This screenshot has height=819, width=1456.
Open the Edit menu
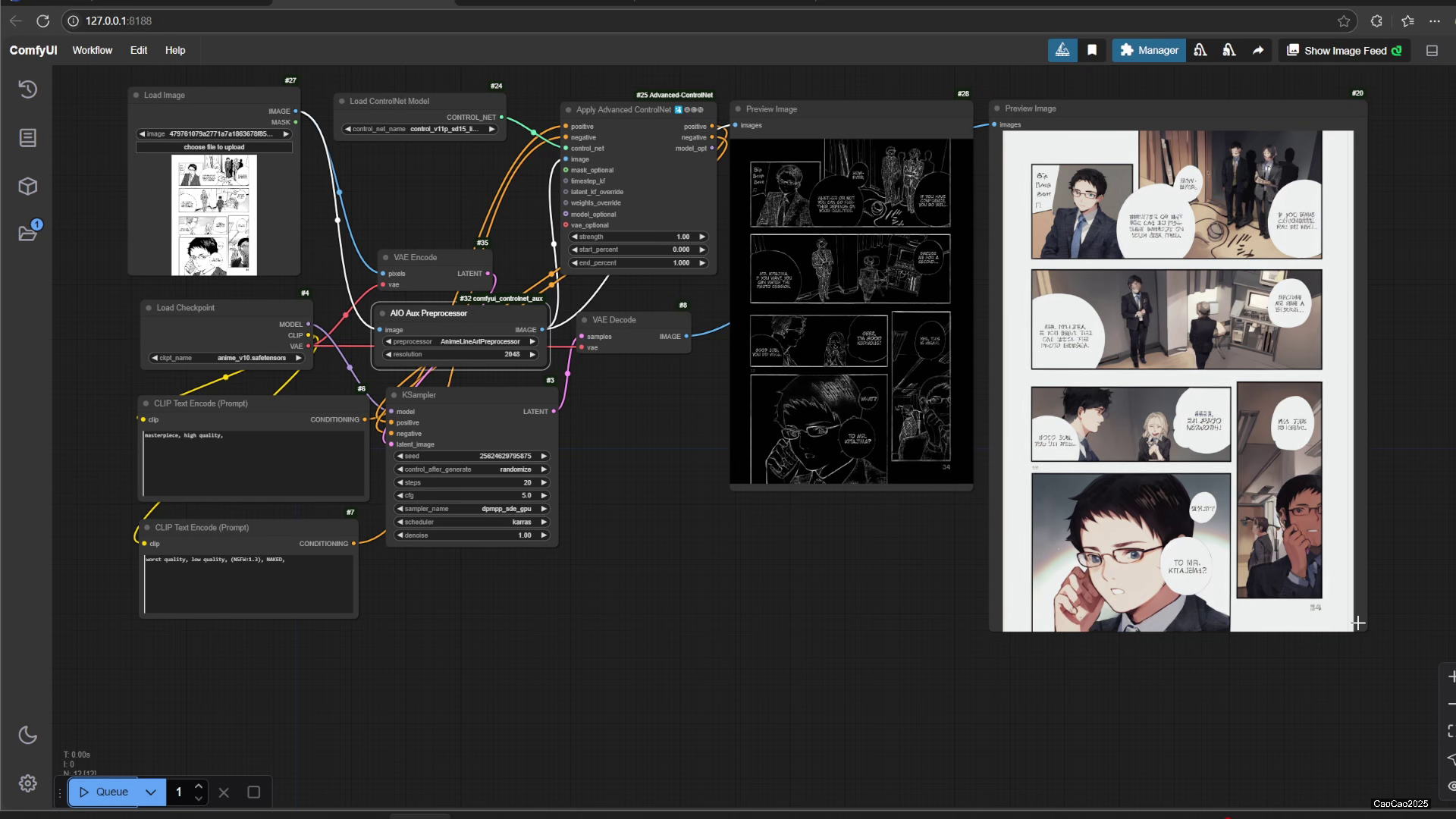tap(139, 50)
